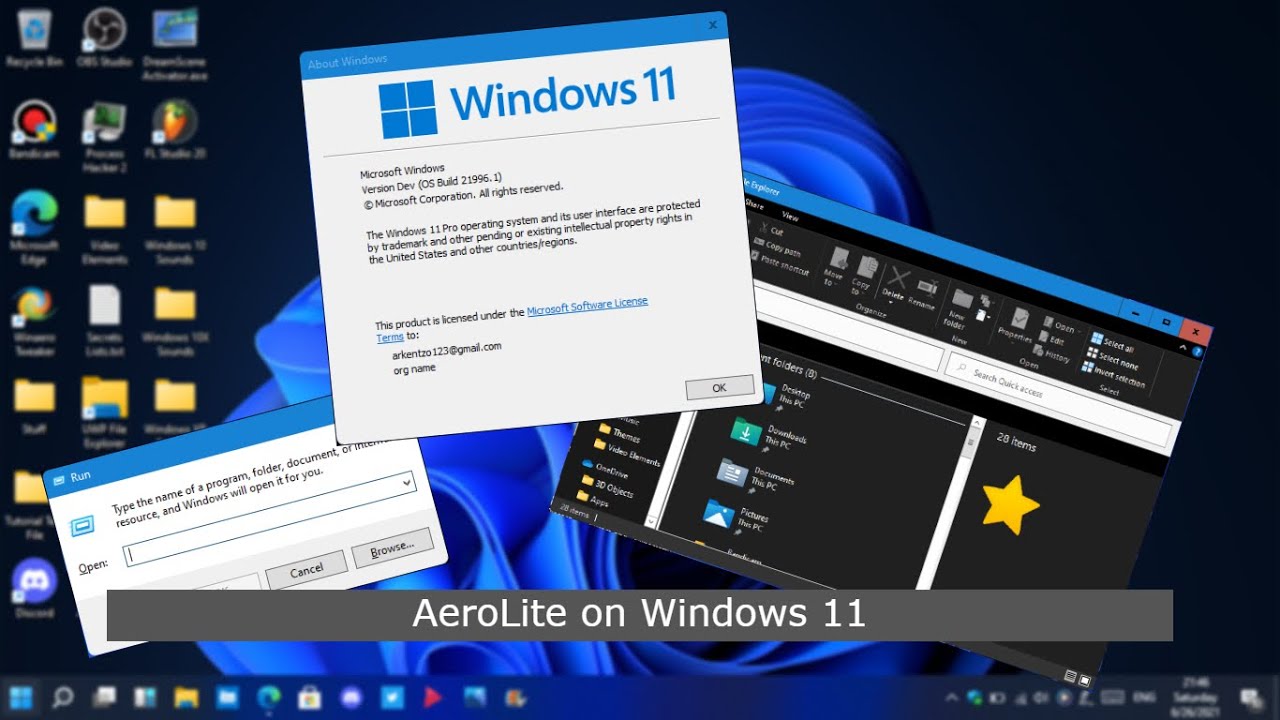Open the Microsoft Software License Terms link

[x=512, y=322]
